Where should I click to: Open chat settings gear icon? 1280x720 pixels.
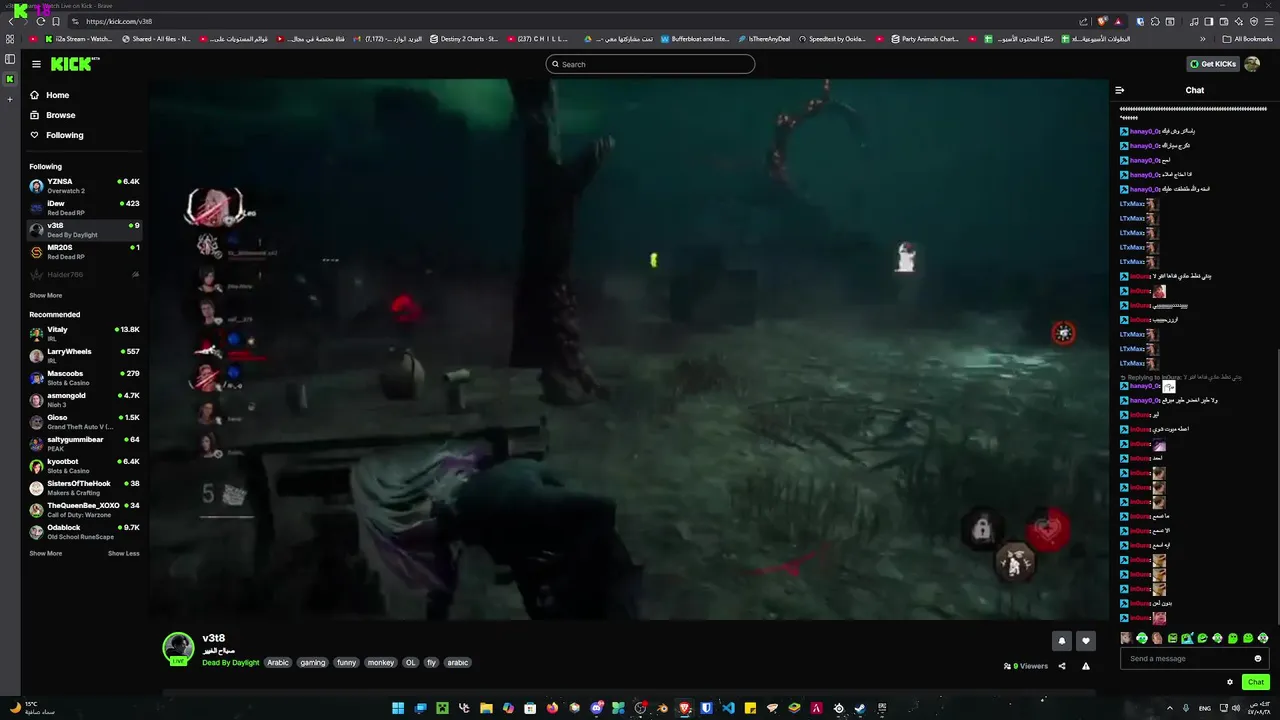[x=1230, y=682]
